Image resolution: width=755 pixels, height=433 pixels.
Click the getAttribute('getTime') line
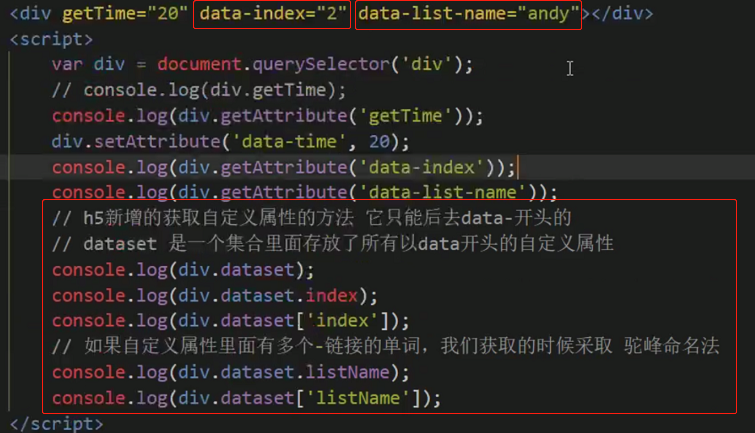click(267, 116)
